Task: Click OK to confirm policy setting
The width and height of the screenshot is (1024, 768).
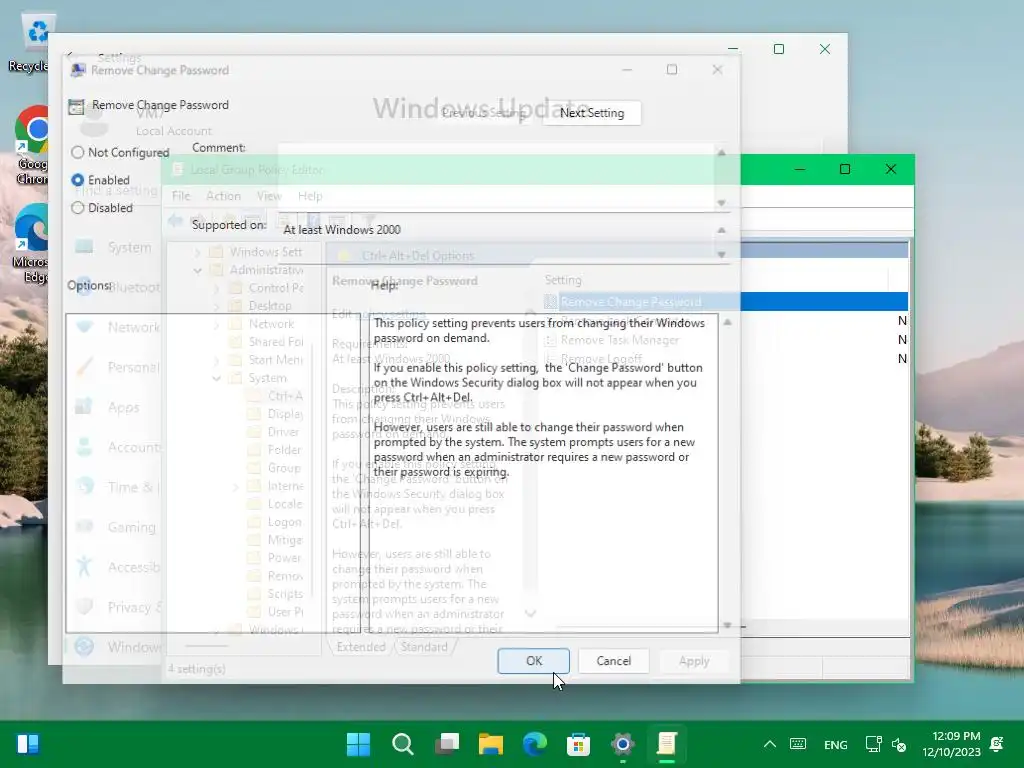Action: [x=534, y=661]
